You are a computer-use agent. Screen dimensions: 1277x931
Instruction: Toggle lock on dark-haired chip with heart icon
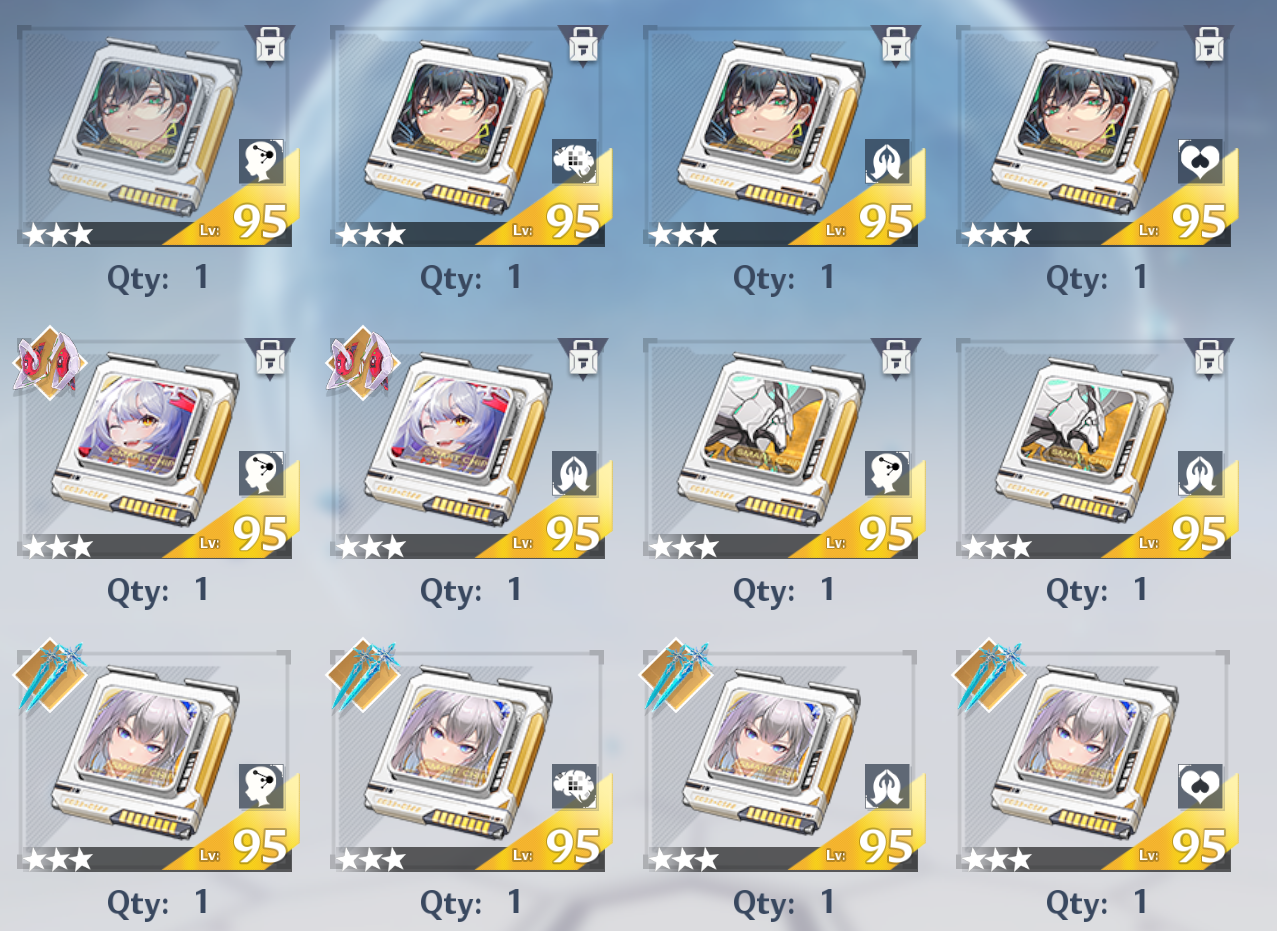[1208, 46]
